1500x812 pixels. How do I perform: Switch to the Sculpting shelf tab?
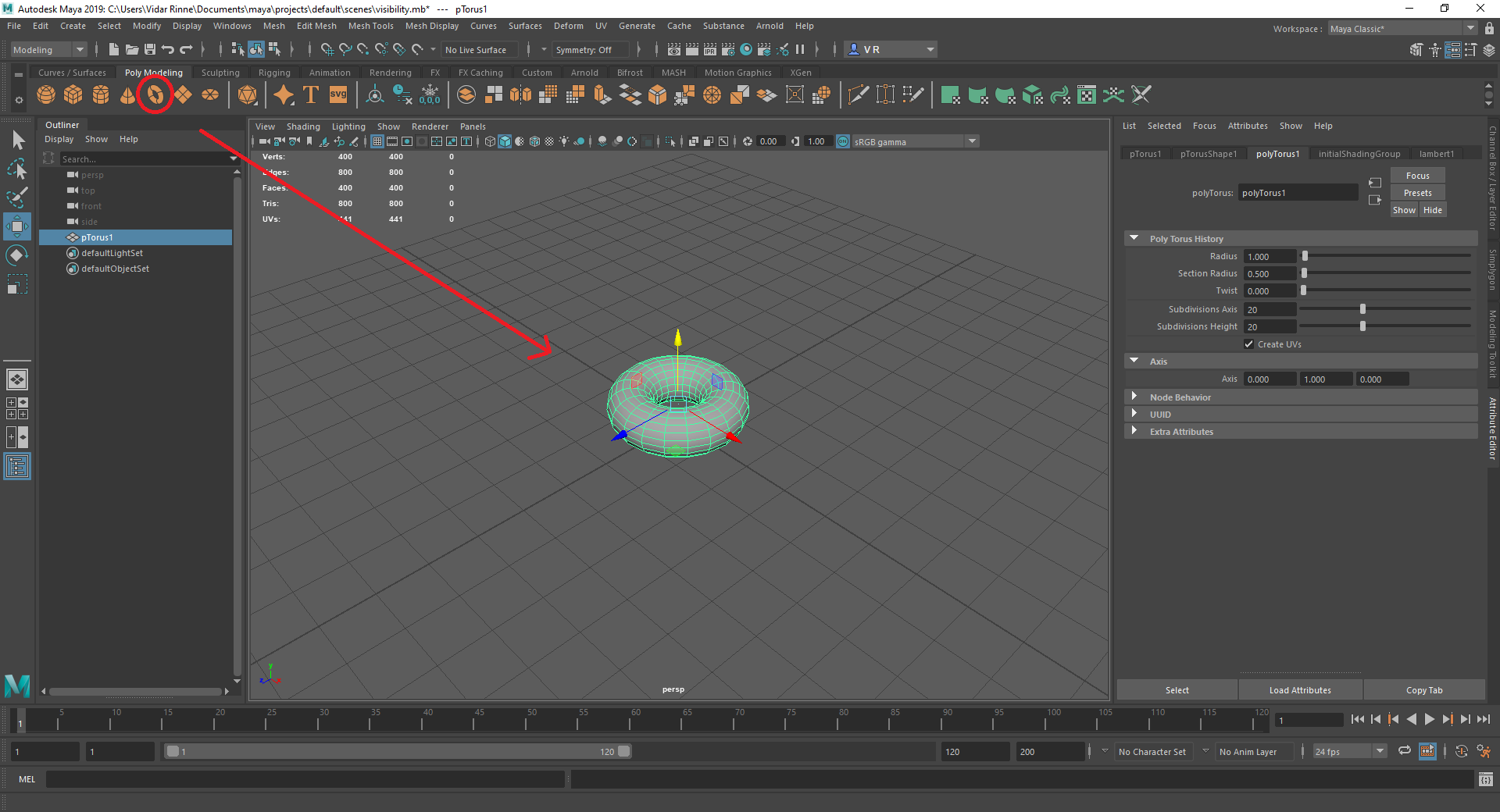tap(220, 73)
